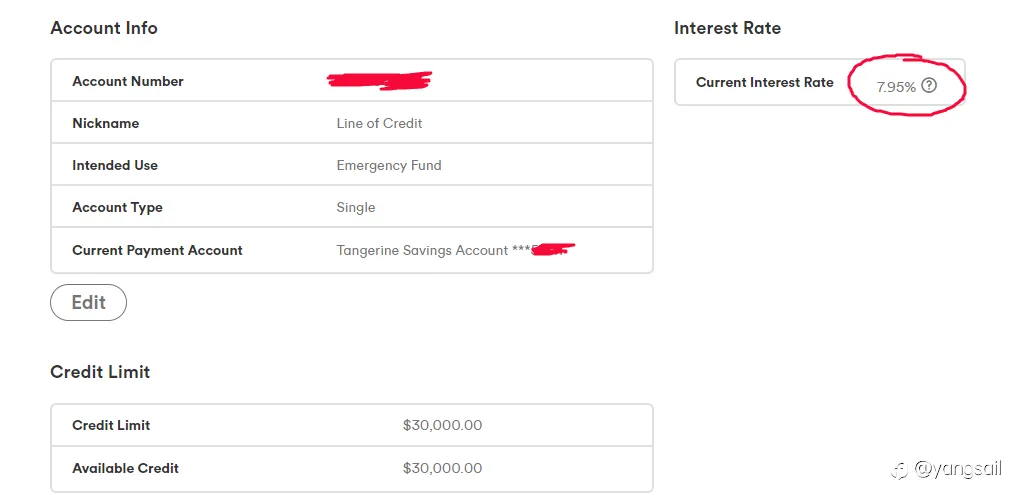Image resolution: width=1013 pixels, height=503 pixels.
Task: Click the Available Credit $30,000.00 amount
Action: 443,468
